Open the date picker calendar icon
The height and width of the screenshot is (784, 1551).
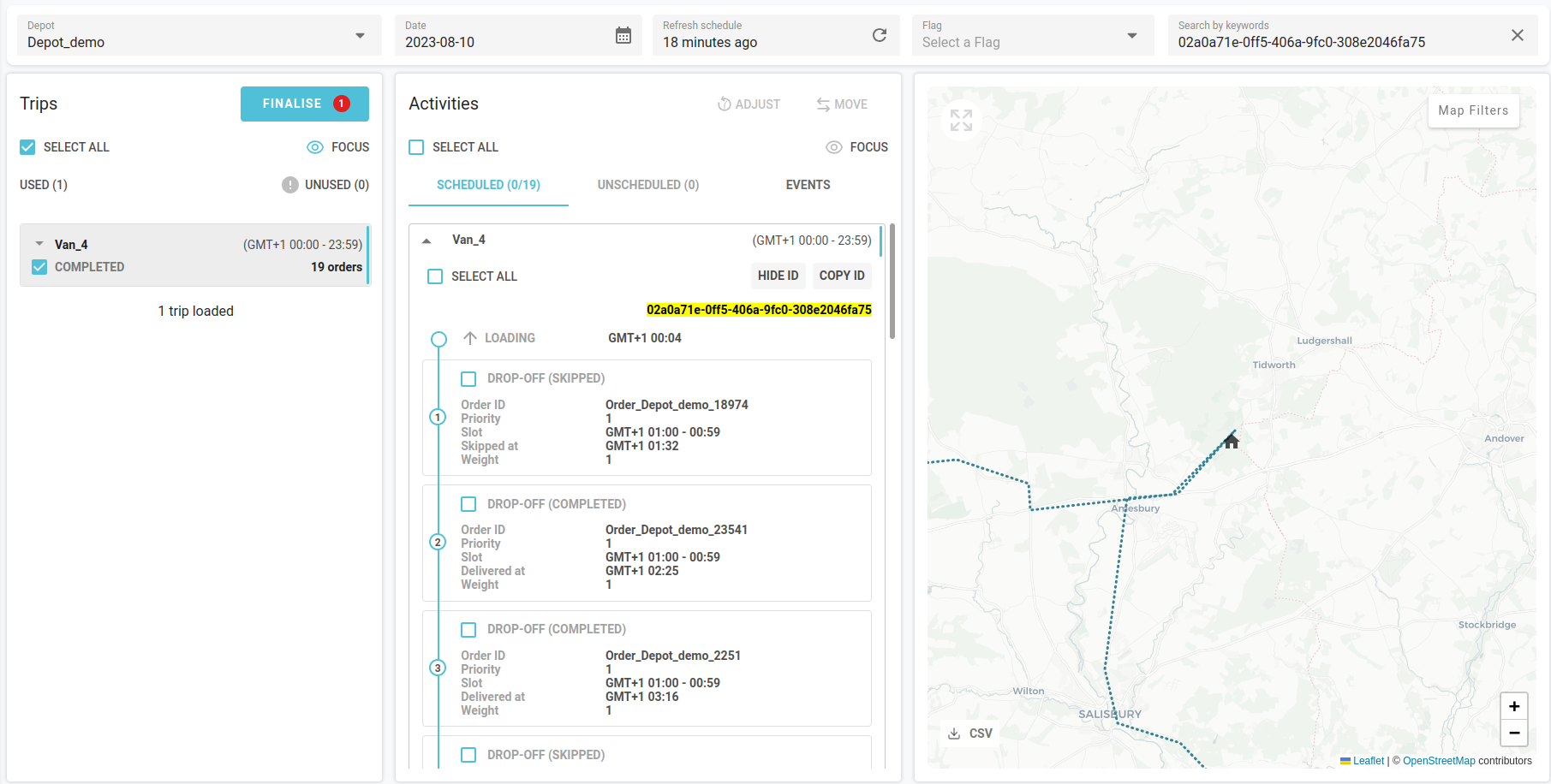[623, 35]
